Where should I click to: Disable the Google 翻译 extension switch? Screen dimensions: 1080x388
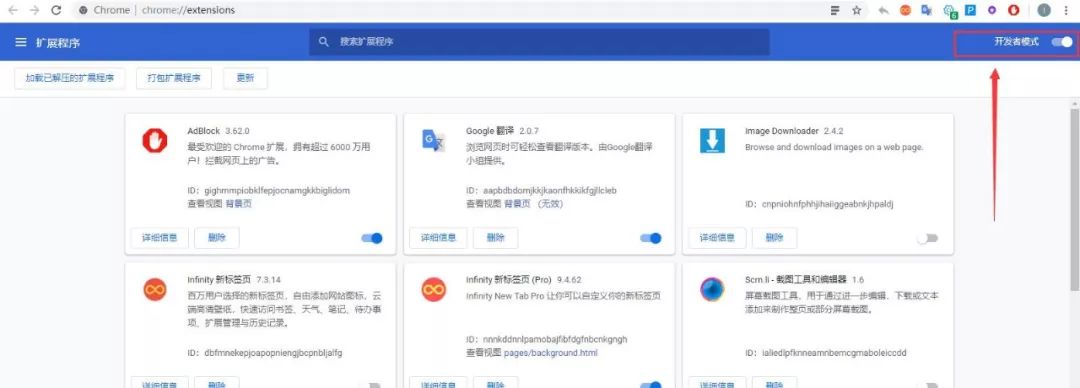click(x=651, y=238)
